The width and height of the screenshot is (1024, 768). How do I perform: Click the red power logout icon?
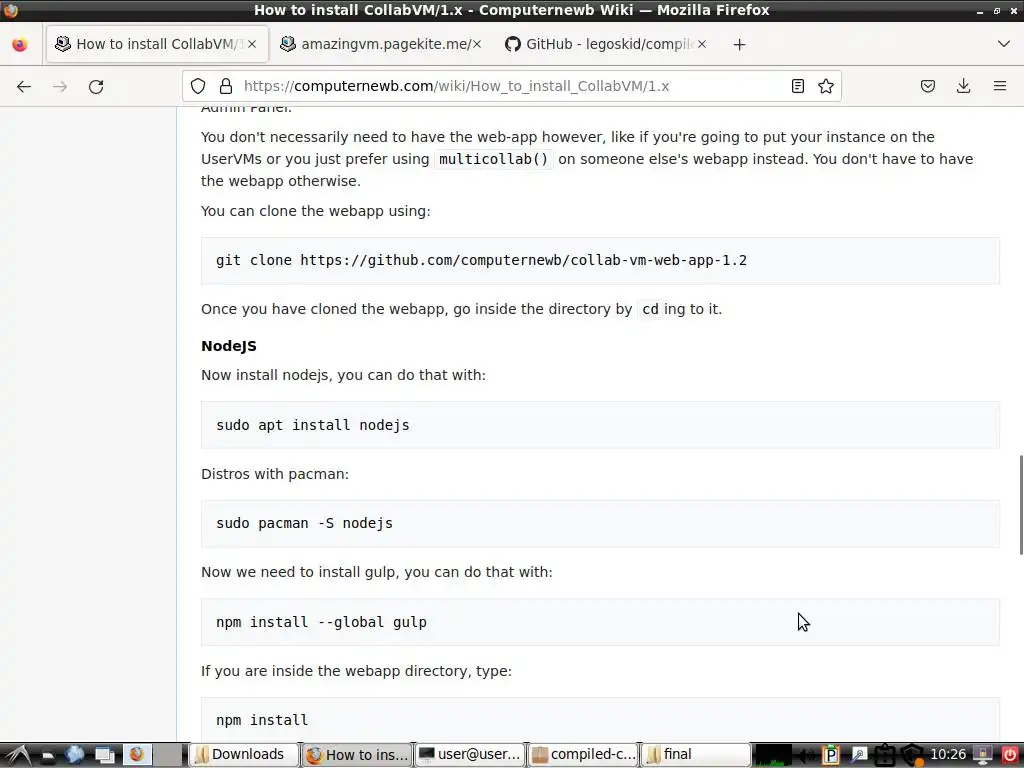pyautogui.click(x=1010, y=755)
